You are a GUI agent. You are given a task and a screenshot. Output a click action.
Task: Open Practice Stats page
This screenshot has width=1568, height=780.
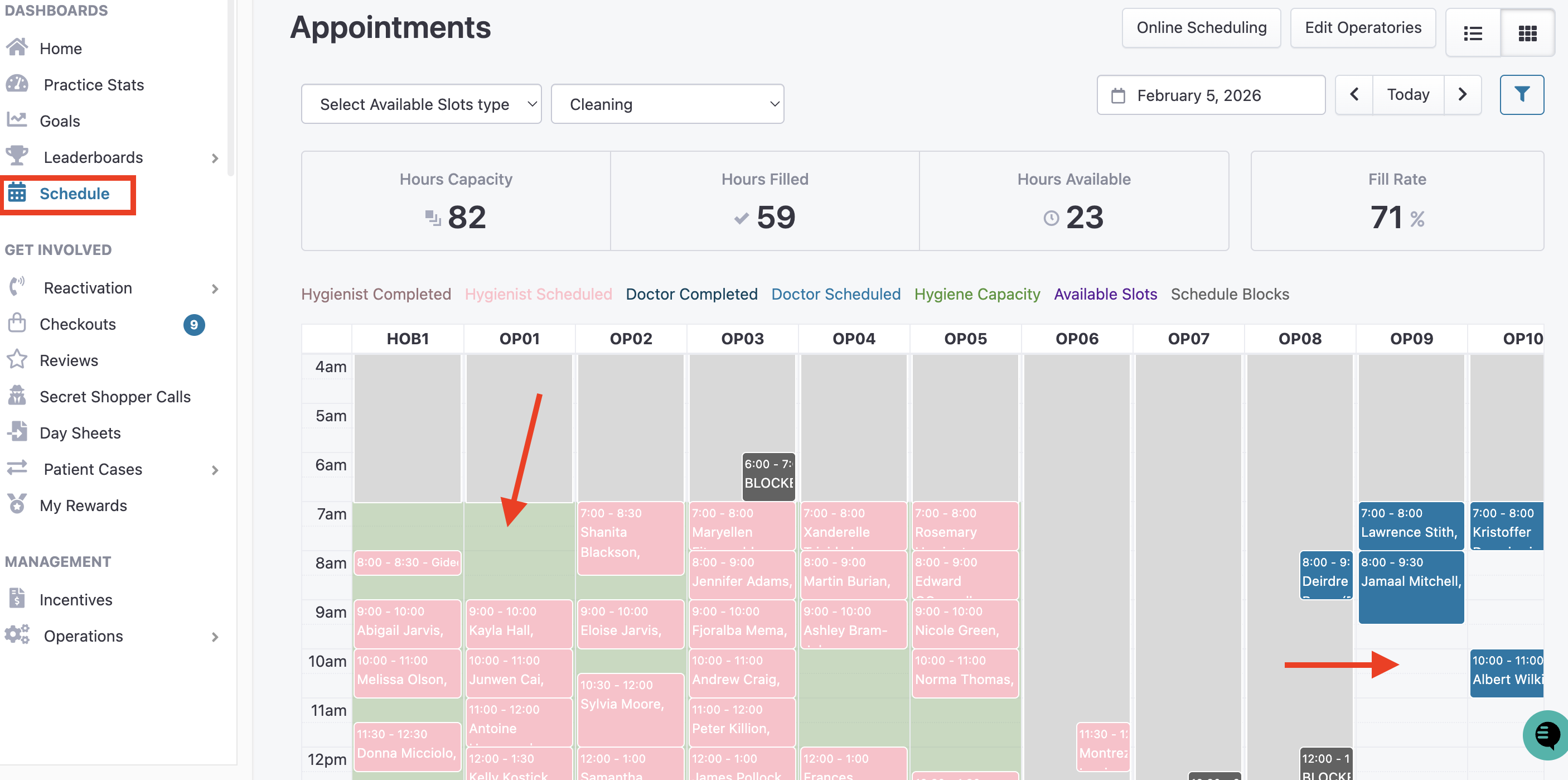point(94,85)
